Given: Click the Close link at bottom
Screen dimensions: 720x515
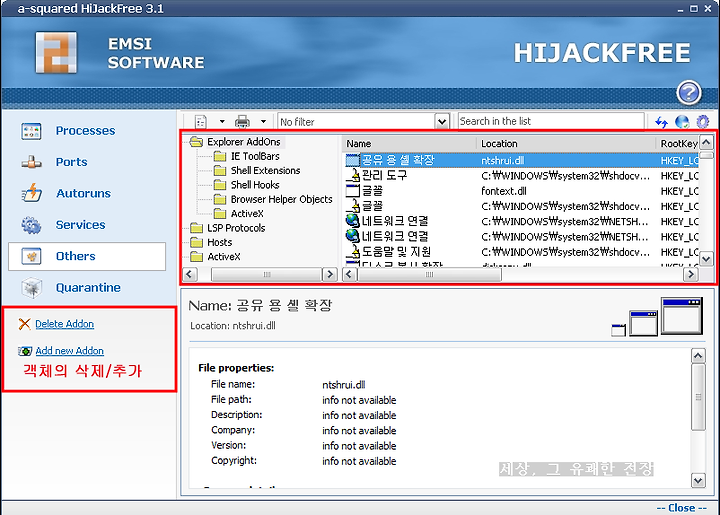Looking at the screenshot, I should pyautogui.click(x=682, y=508).
